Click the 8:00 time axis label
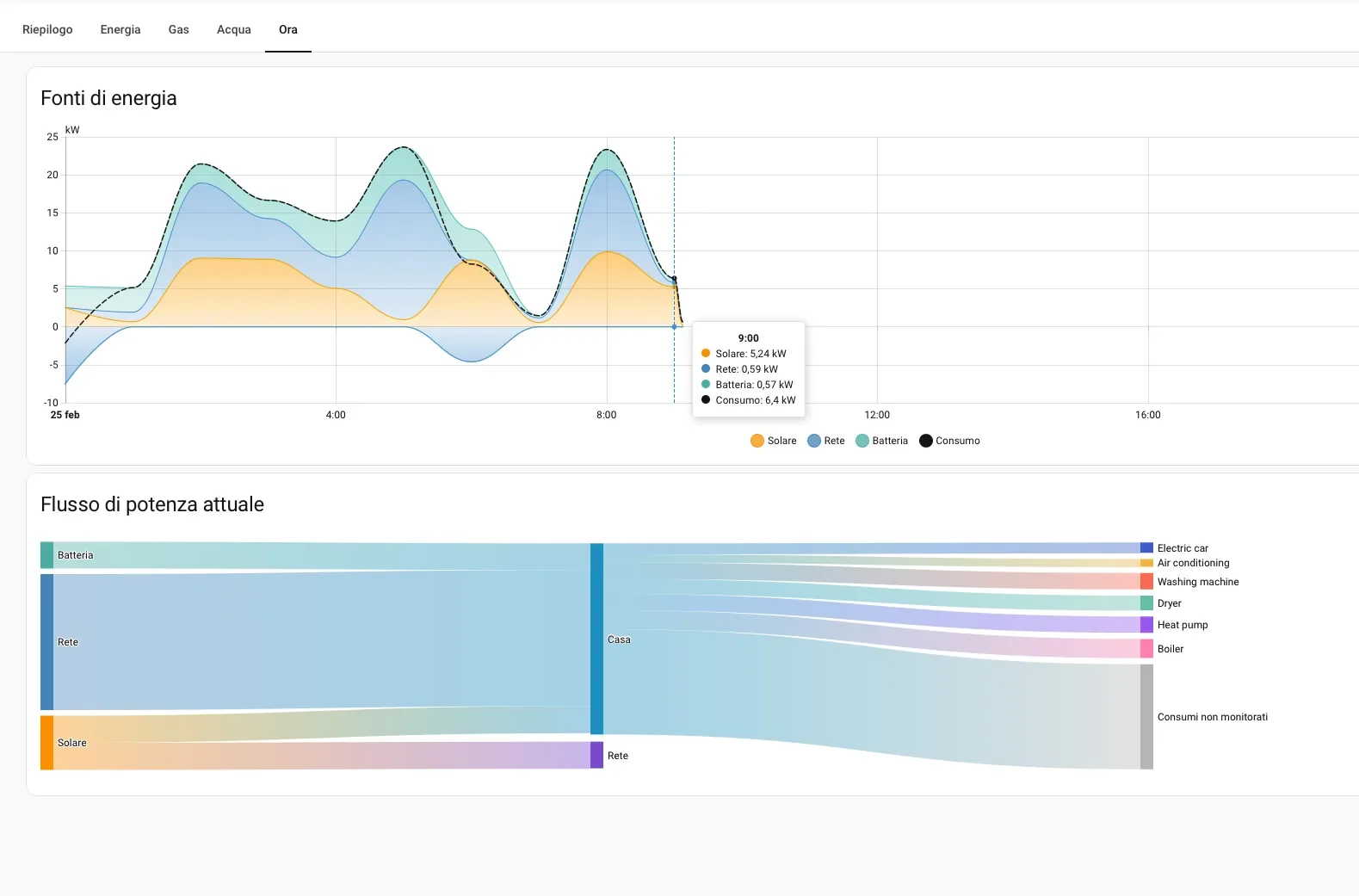The height and width of the screenshot is (896, 1359). pos(607,415)
